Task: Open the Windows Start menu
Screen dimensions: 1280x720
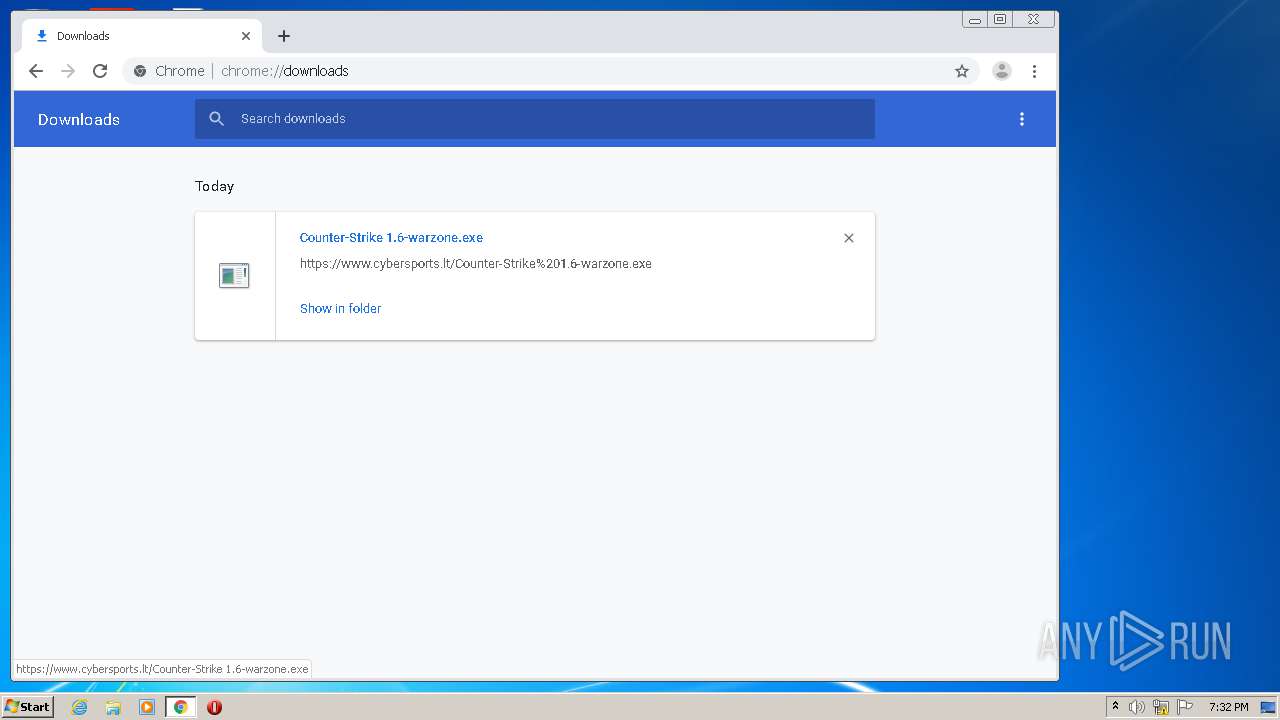Action: pos(27,707)
